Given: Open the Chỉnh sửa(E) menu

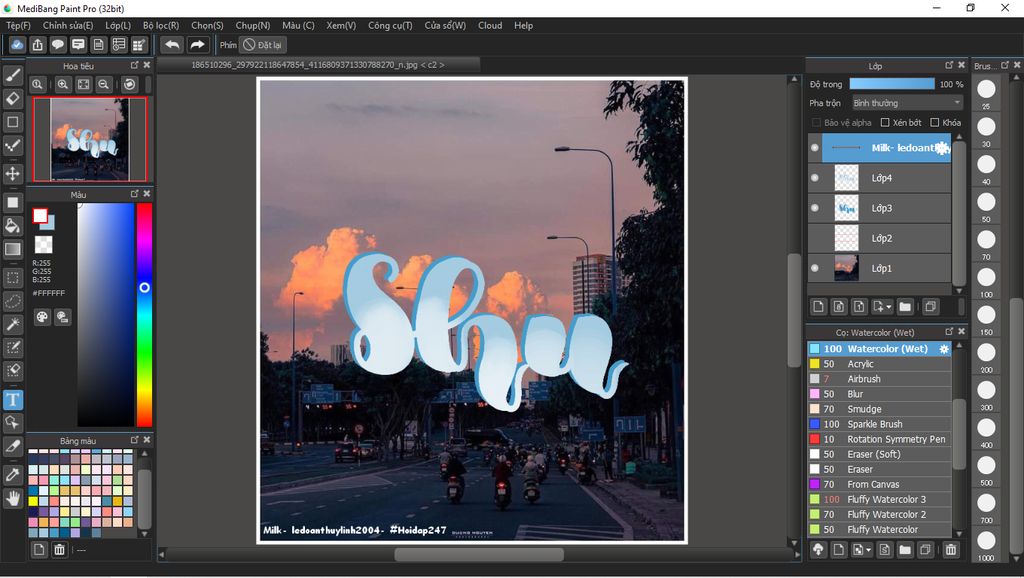Looking at the screenshot, I should pos(68,25).
